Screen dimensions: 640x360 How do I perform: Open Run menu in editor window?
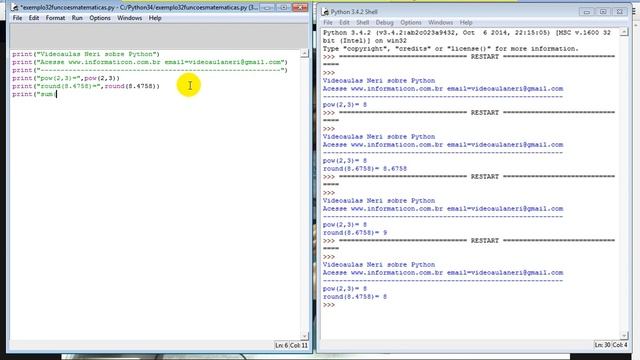77,18
